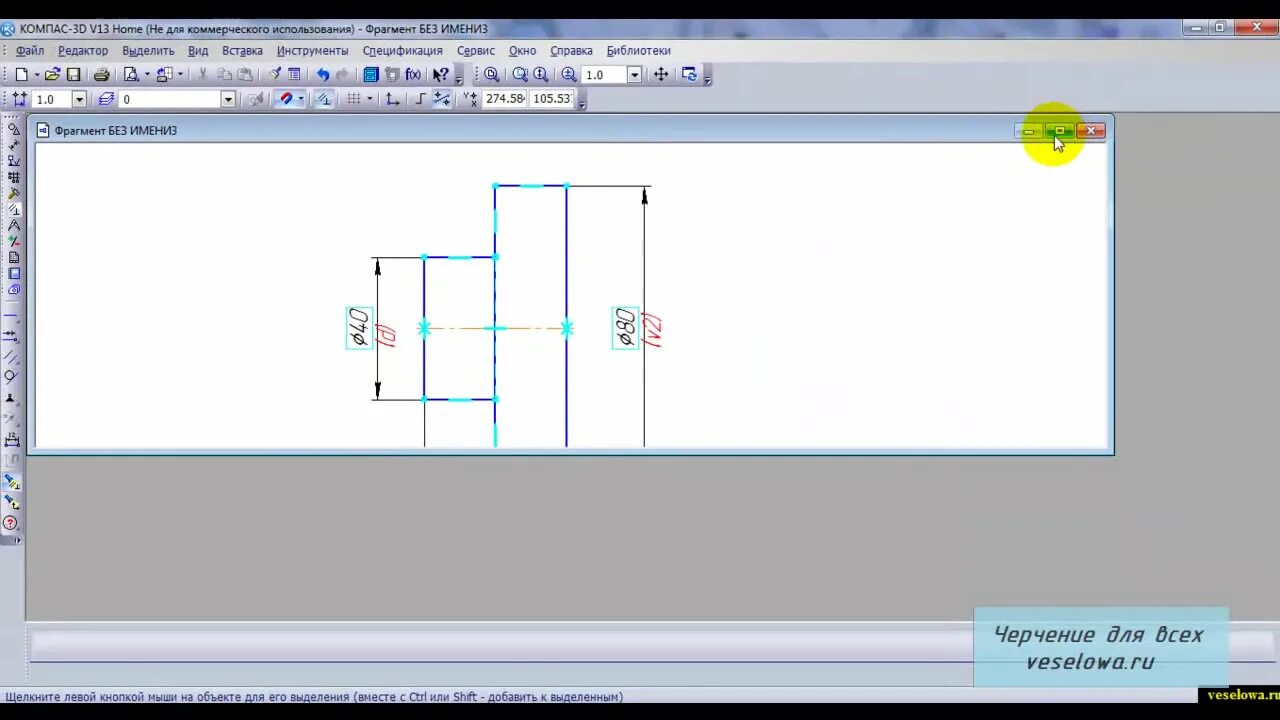Open the Библиотеки menu
The image size is (1280, 720).
click(x=638, y=50)
